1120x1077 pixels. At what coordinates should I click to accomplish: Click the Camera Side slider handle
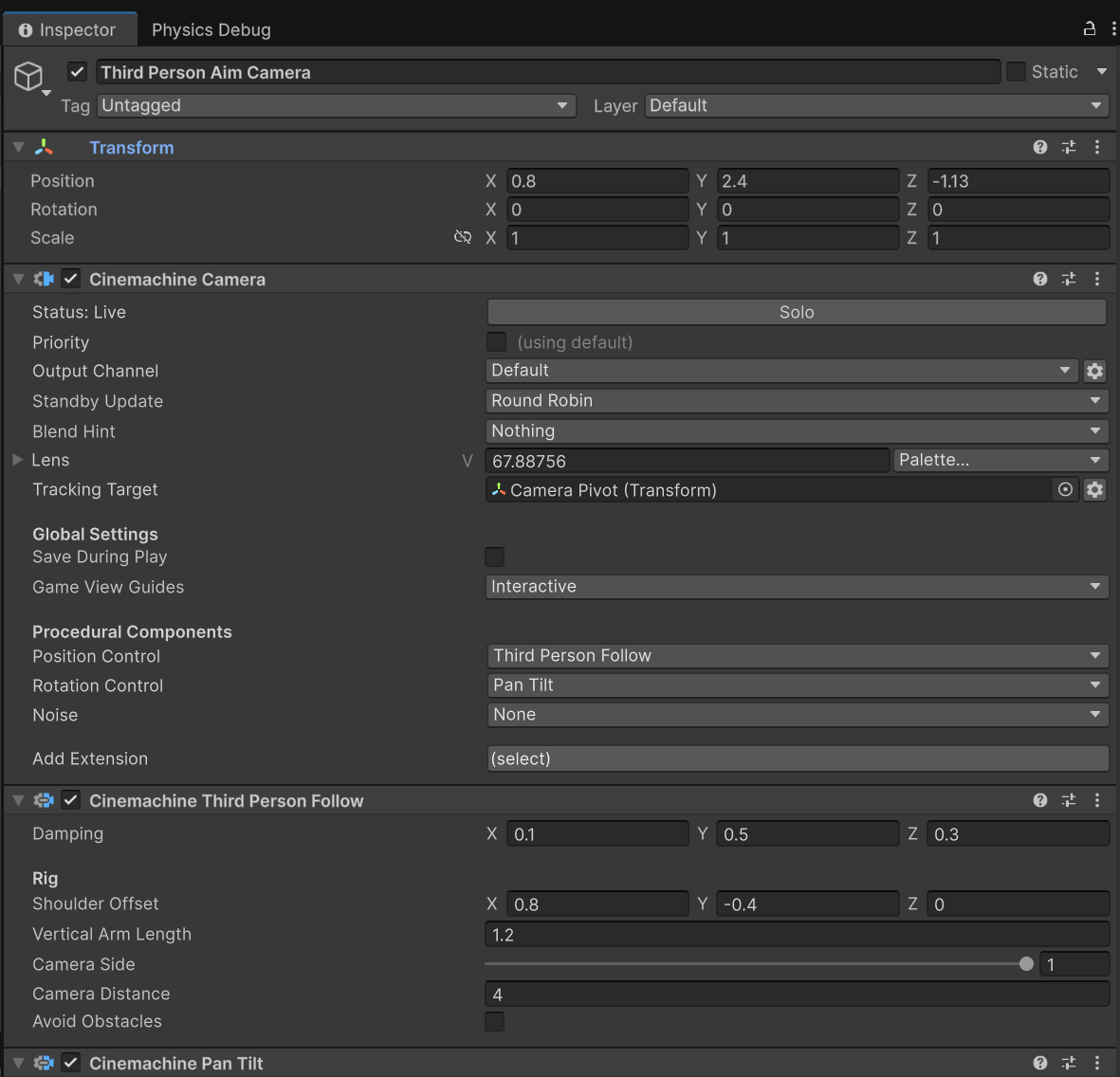(x=1026, y=964)
